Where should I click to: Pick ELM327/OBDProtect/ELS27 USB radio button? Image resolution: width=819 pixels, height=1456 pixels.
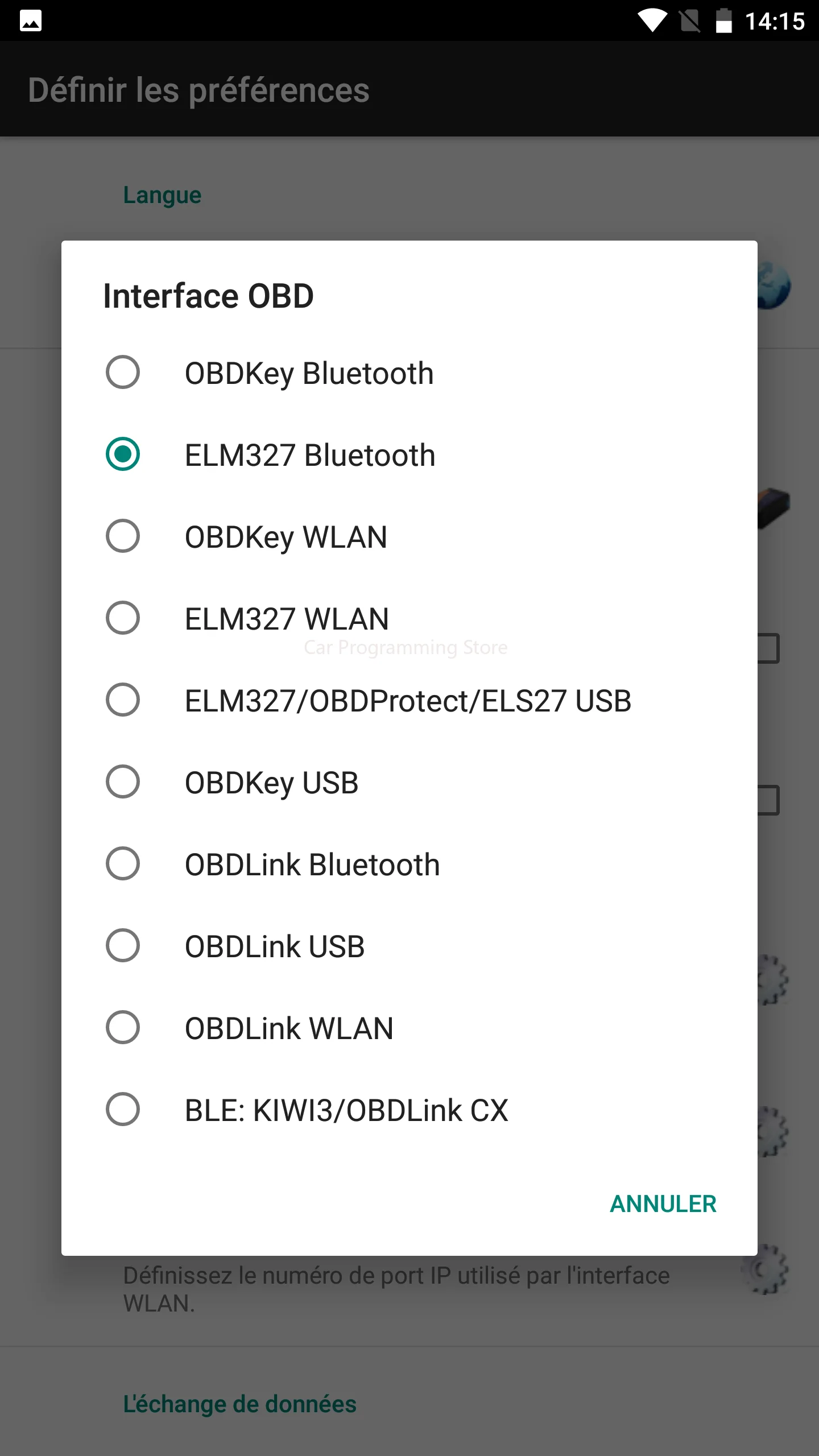[123, 700]
